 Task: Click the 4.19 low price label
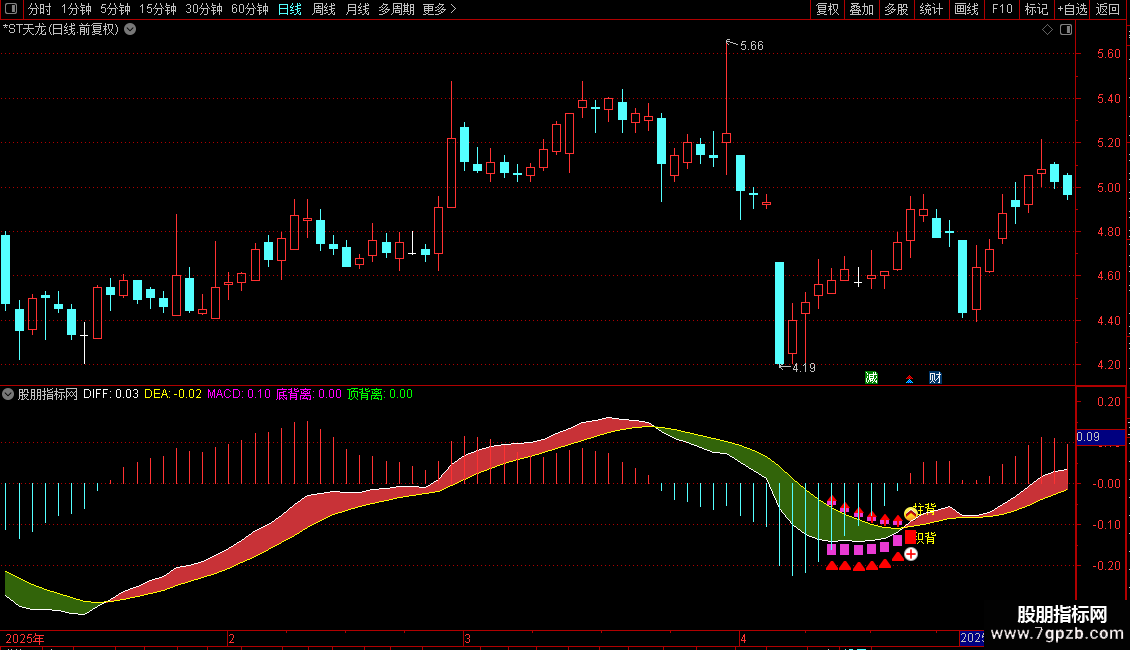(804, 368)
